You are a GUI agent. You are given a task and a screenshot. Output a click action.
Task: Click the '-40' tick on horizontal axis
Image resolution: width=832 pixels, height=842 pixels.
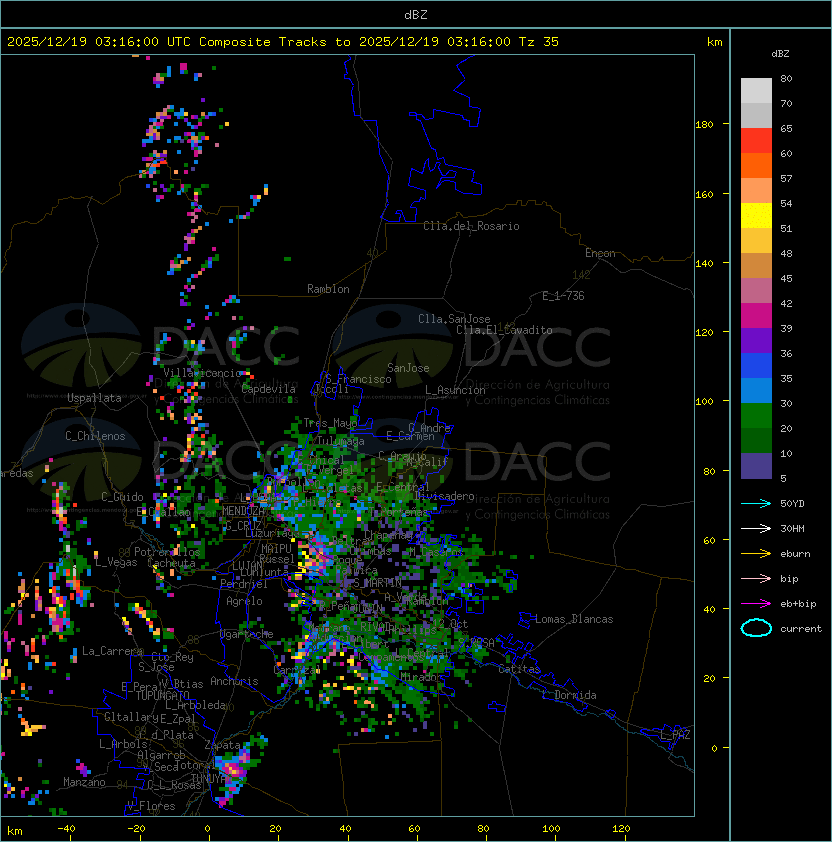point(66,829)
